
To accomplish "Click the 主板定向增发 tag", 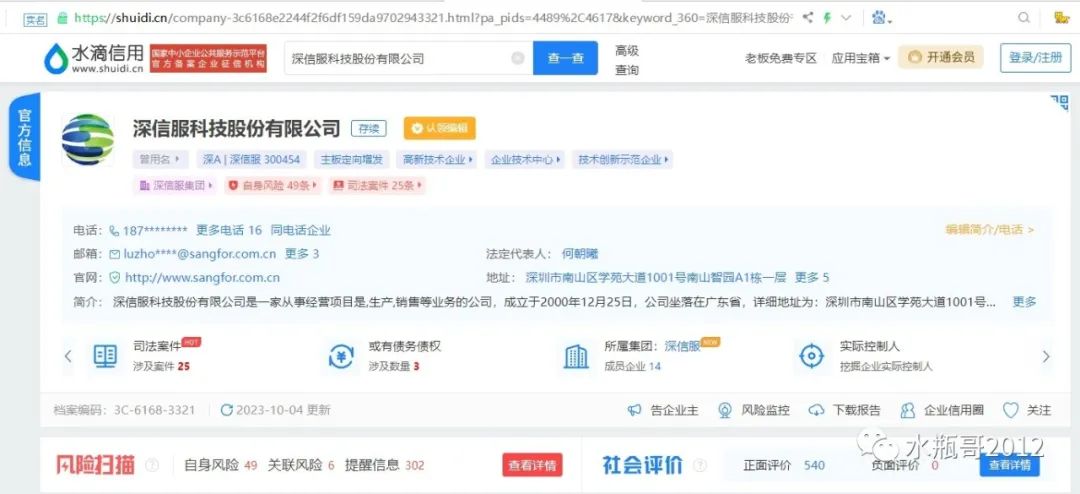I will pyautogui.click(x=351, y=160).
